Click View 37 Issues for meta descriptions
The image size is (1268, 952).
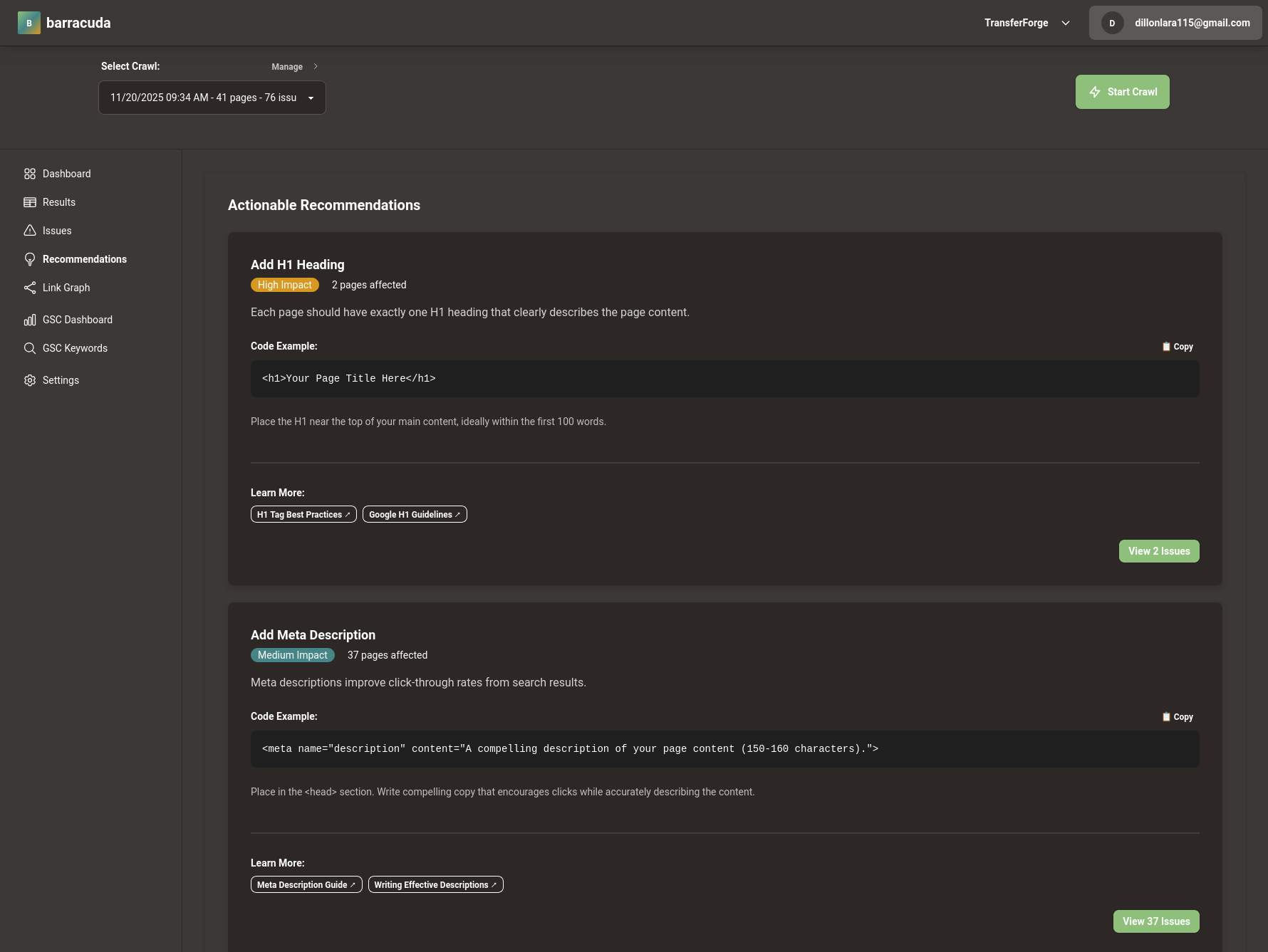pos(1155,921)
